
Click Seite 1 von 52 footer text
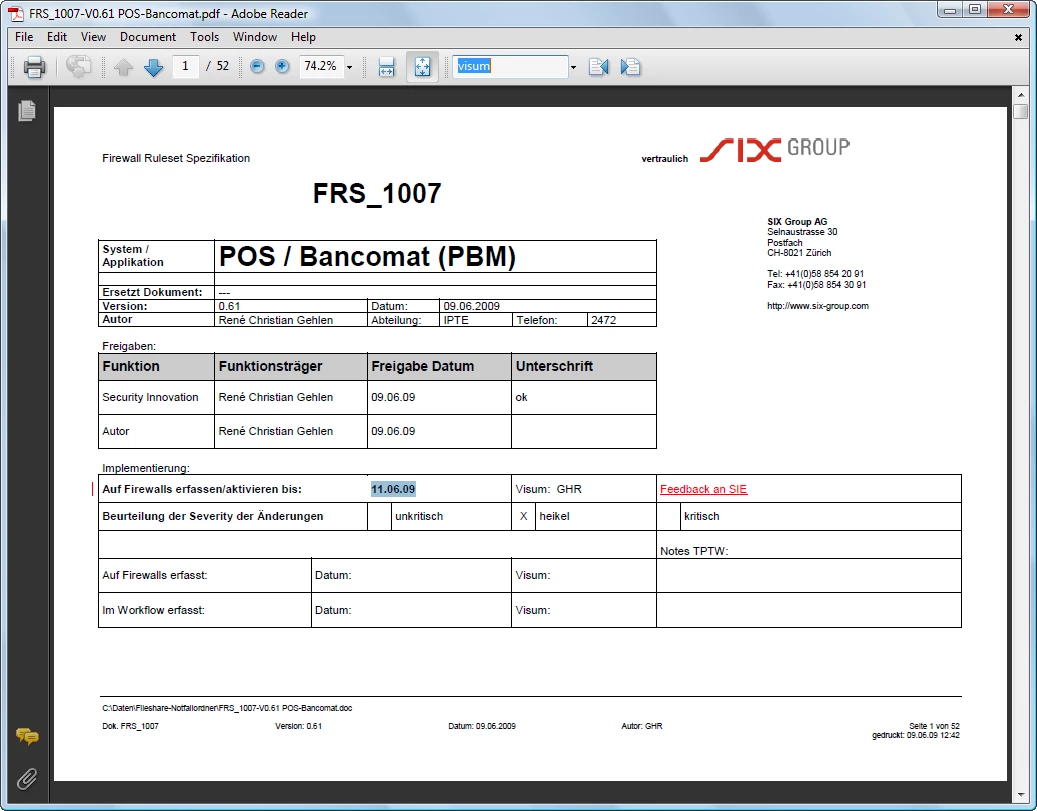(x=934, y=726)
